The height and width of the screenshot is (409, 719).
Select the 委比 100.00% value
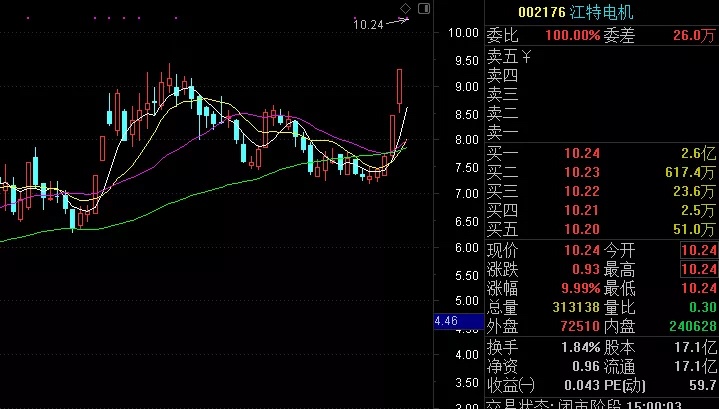[572, 36]
